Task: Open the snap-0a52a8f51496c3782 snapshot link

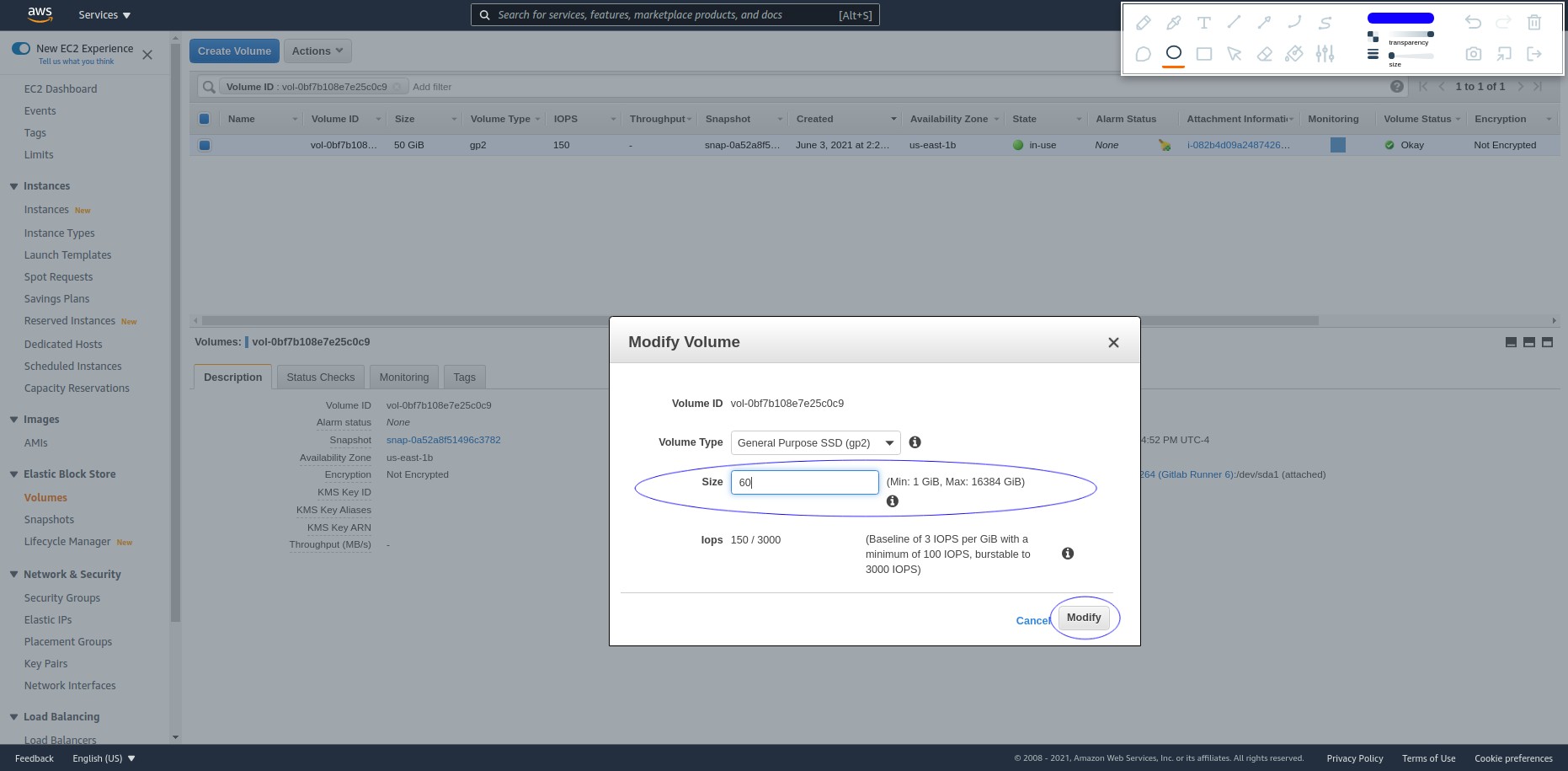Action: tap(443, 440)
